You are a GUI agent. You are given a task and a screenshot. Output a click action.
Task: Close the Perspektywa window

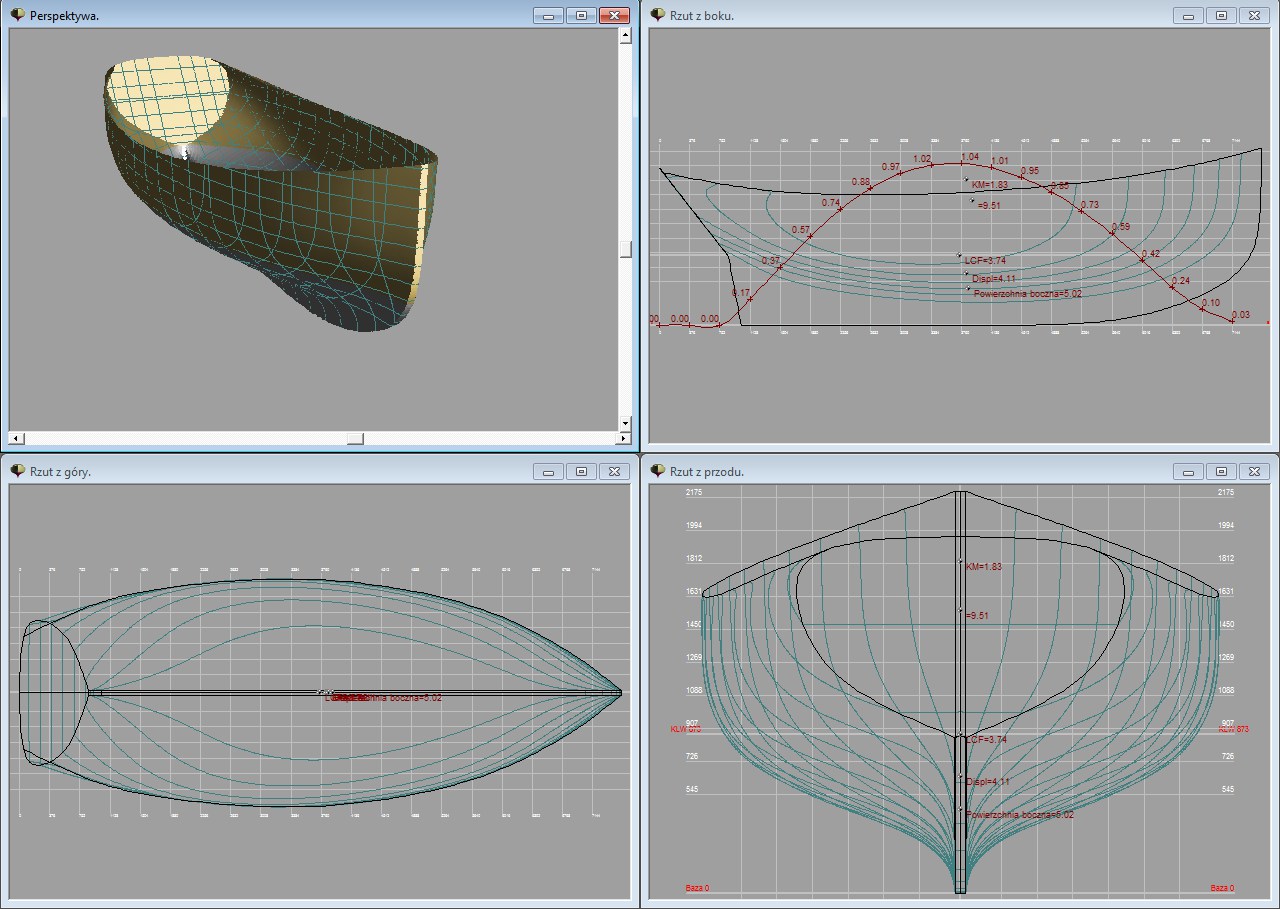coord(614,15)
